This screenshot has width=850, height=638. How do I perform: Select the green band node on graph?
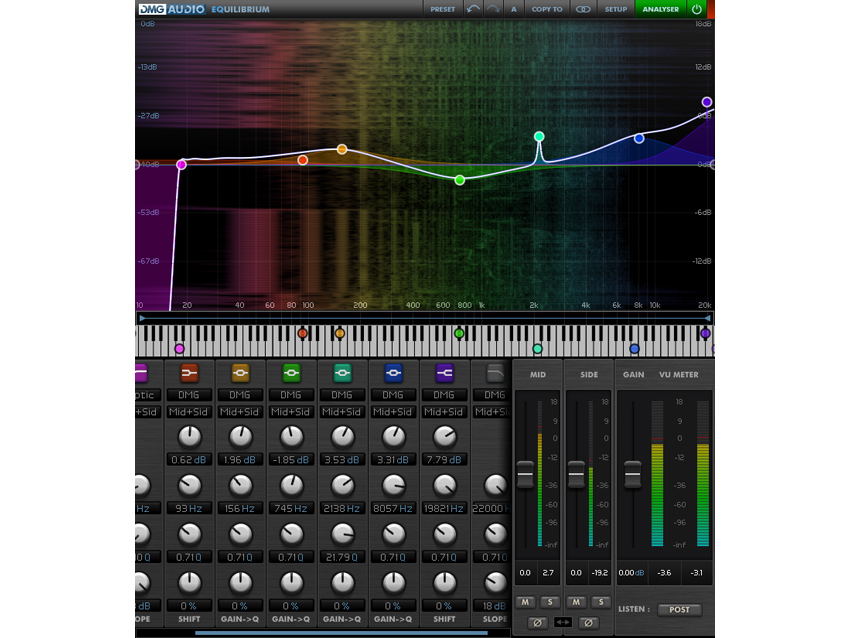pos(460,180)
